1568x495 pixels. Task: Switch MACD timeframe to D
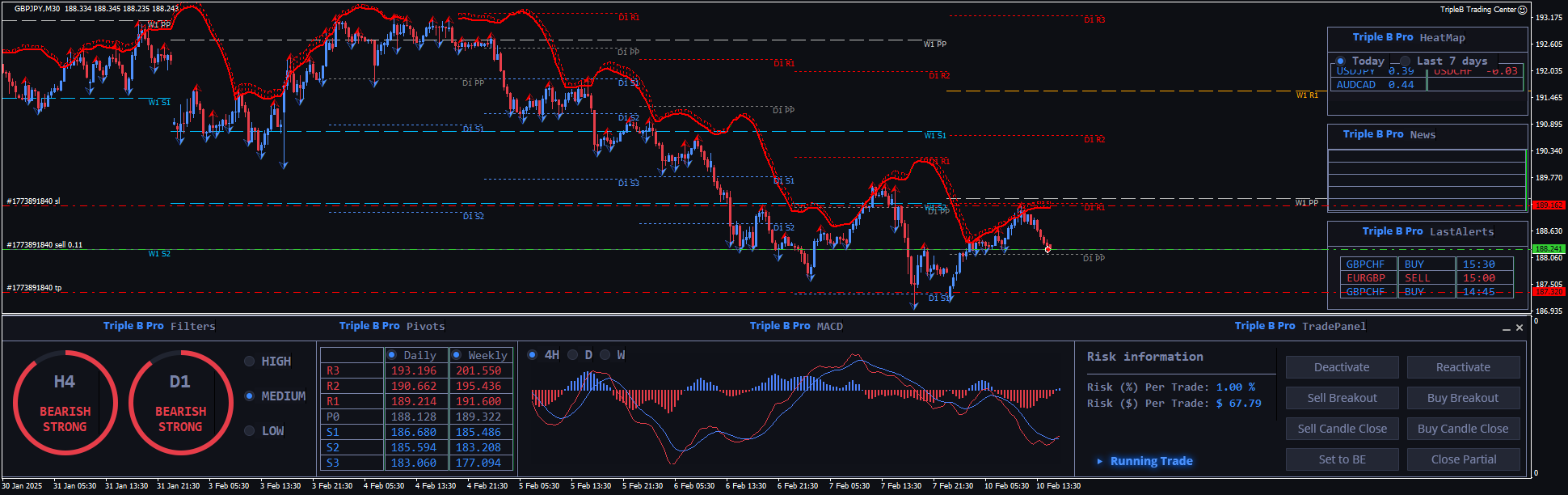572,355
